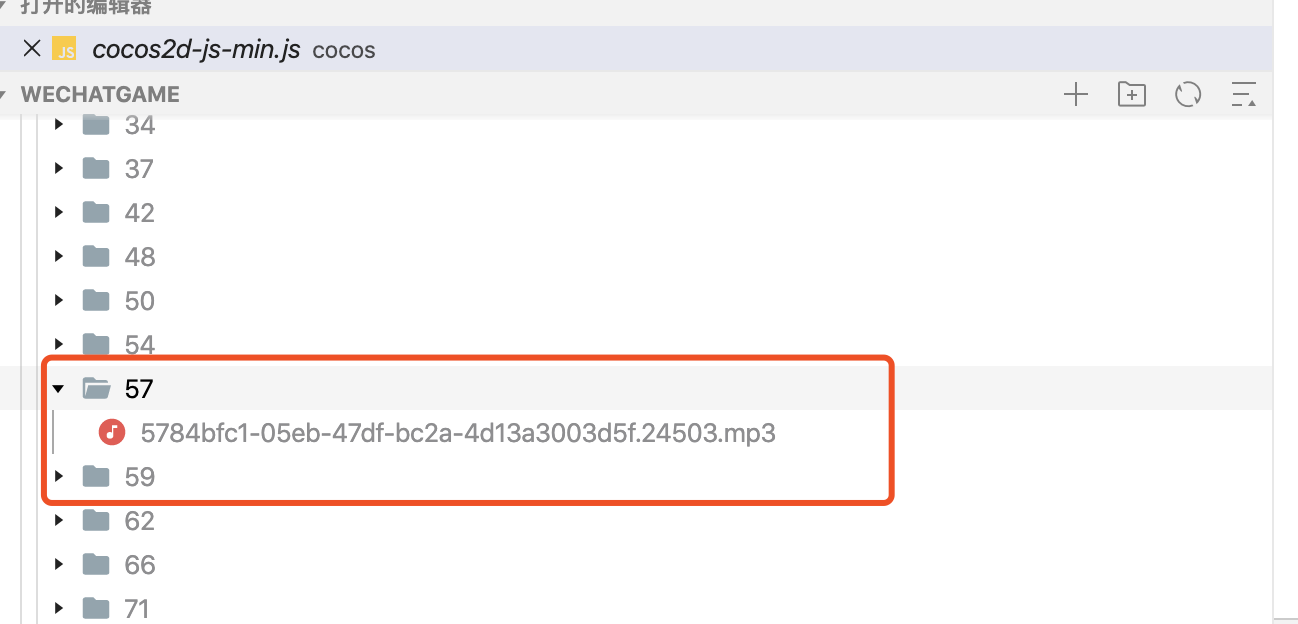
Task: Open the 5784bfc1 mp3 audio file
Action: (x=458, y=433)
